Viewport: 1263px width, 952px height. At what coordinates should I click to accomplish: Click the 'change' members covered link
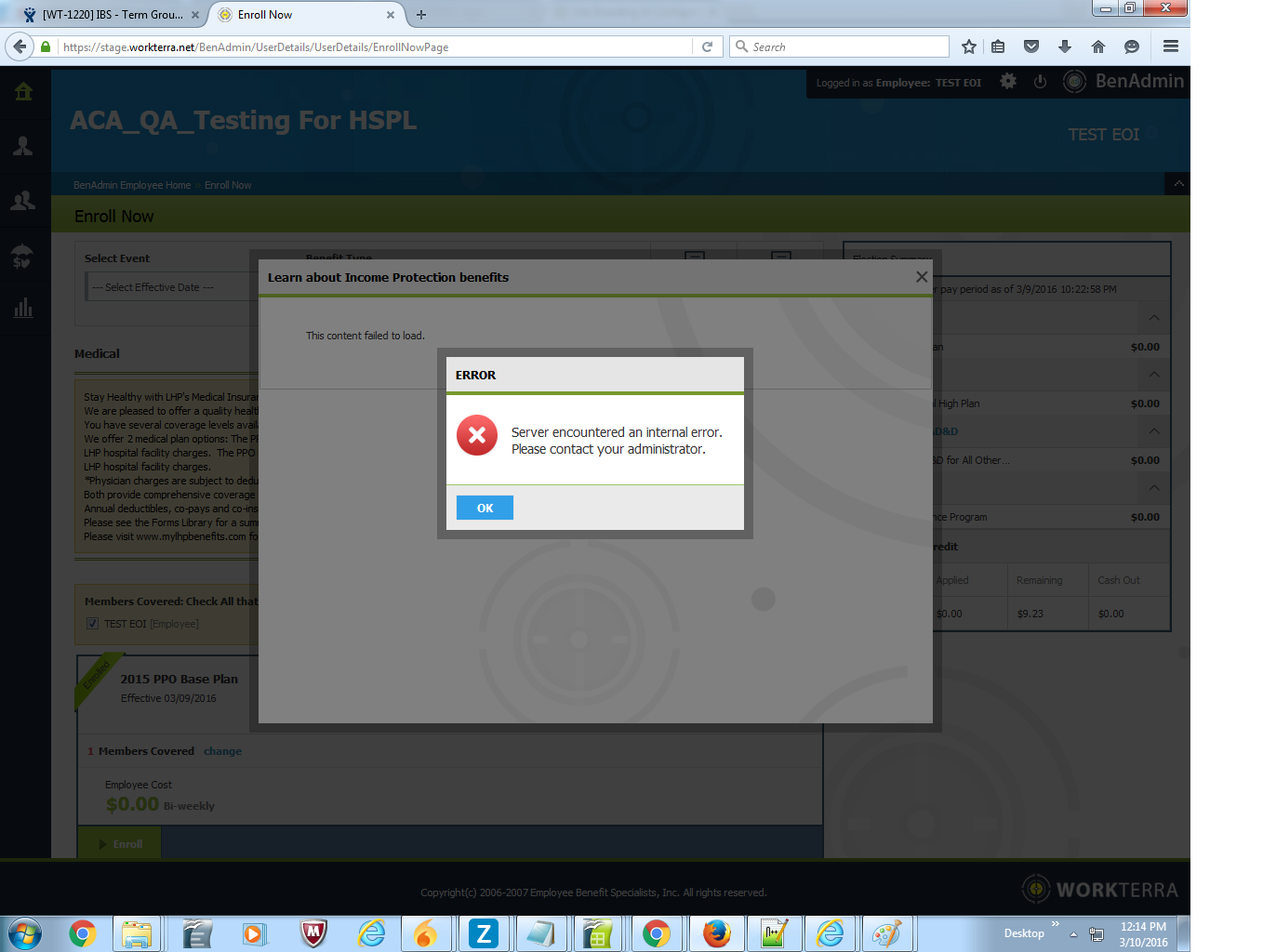pyautogui.click(x=222, y=751)
